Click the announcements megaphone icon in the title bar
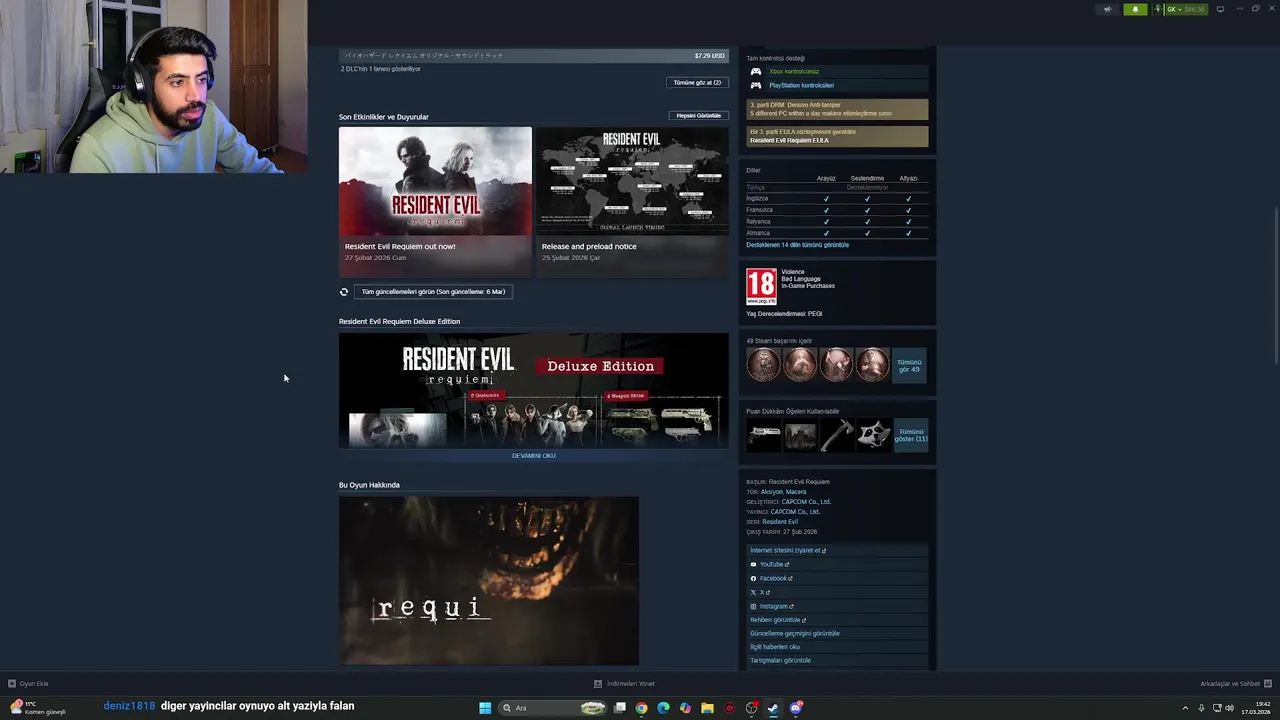The width and height of the screenshot is (1280, 720). pyautogui.click(x=1107, y=9)
